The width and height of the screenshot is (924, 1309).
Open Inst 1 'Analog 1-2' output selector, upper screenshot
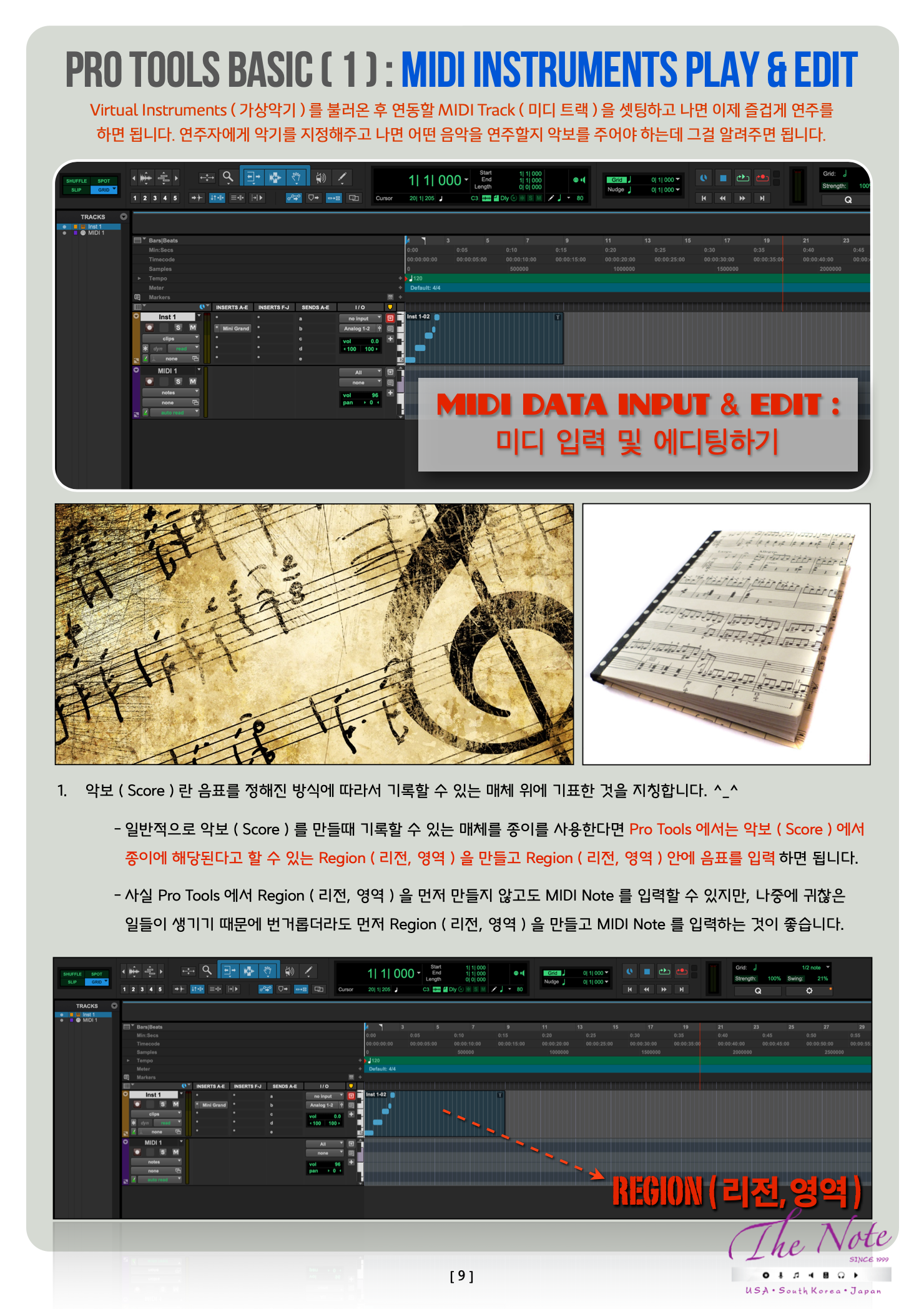point(357,328)
